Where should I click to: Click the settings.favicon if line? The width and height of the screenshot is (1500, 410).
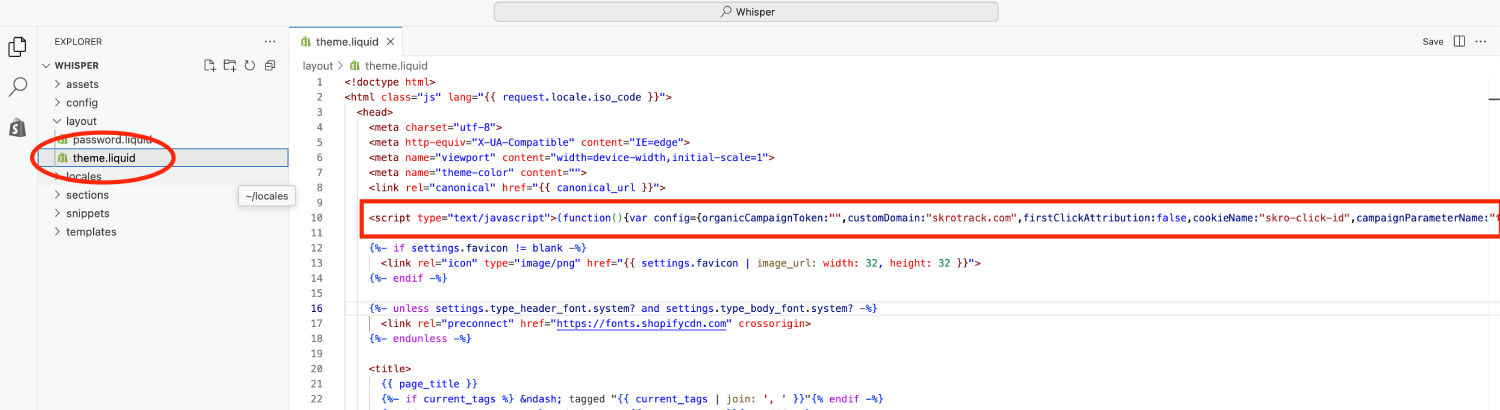click(x=477, y=248)
